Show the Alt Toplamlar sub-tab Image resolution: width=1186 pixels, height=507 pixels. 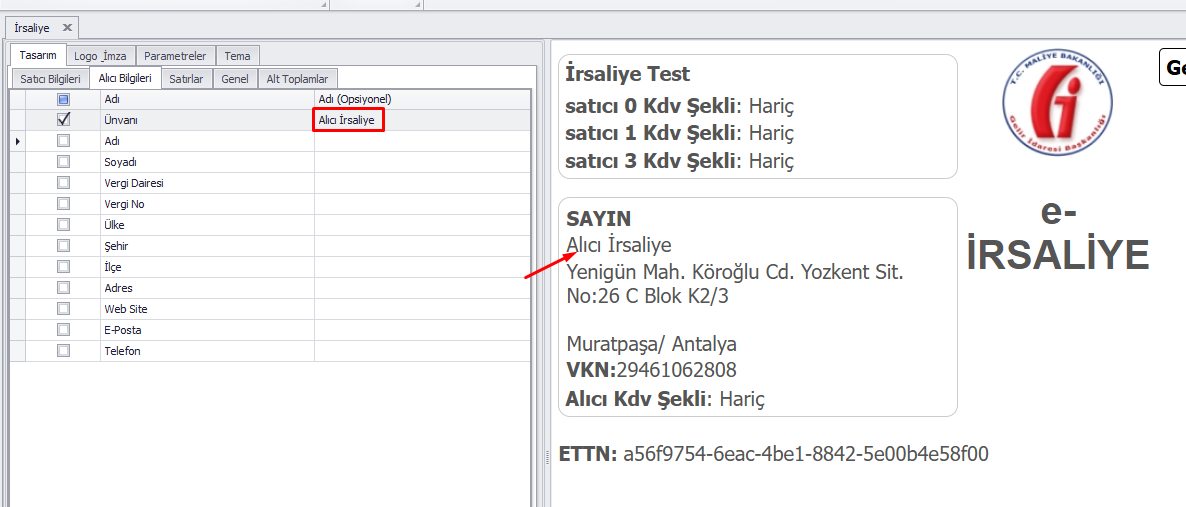[297, 78]
